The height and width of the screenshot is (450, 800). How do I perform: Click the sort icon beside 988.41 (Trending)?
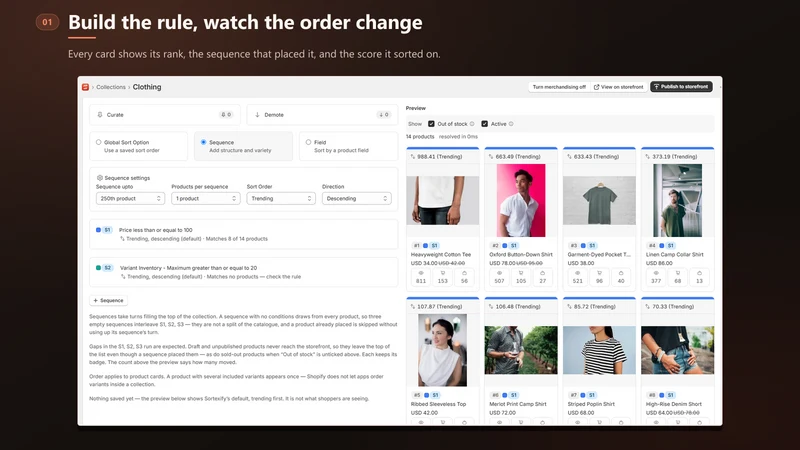pos(413,157)
